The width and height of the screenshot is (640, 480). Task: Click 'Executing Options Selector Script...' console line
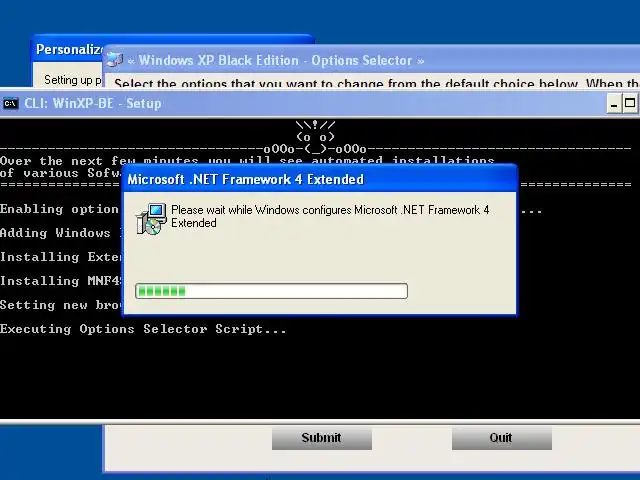click(143, 329)
